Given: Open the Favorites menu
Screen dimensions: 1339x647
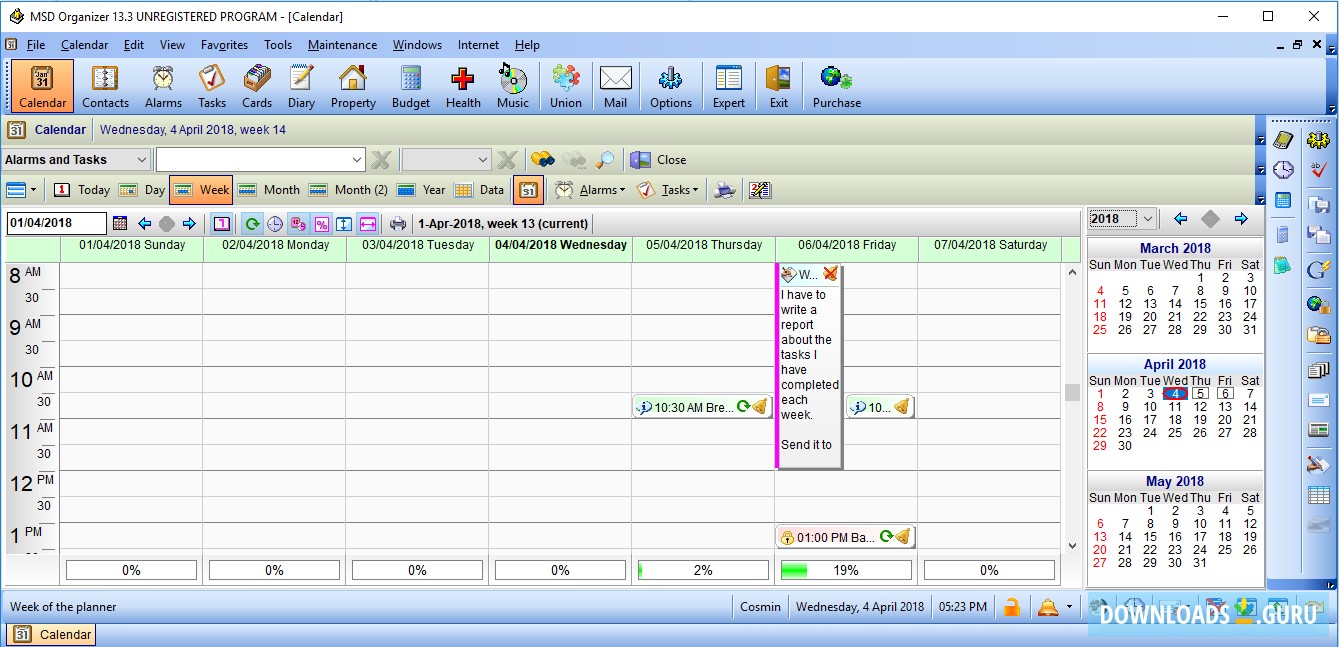Looking at the screenshot, I should [224, 45].
